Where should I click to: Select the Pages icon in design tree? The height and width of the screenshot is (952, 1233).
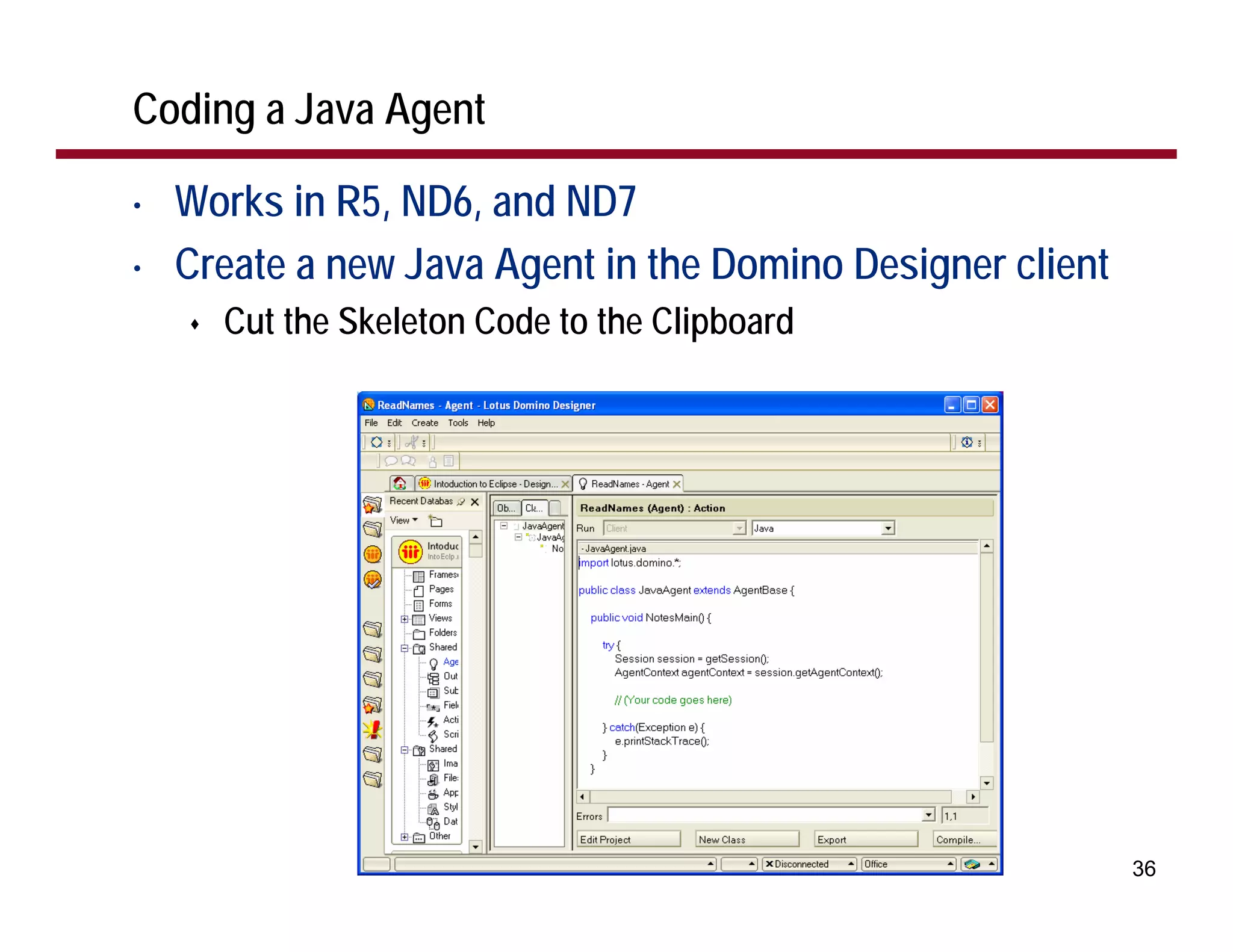(419, 591)
